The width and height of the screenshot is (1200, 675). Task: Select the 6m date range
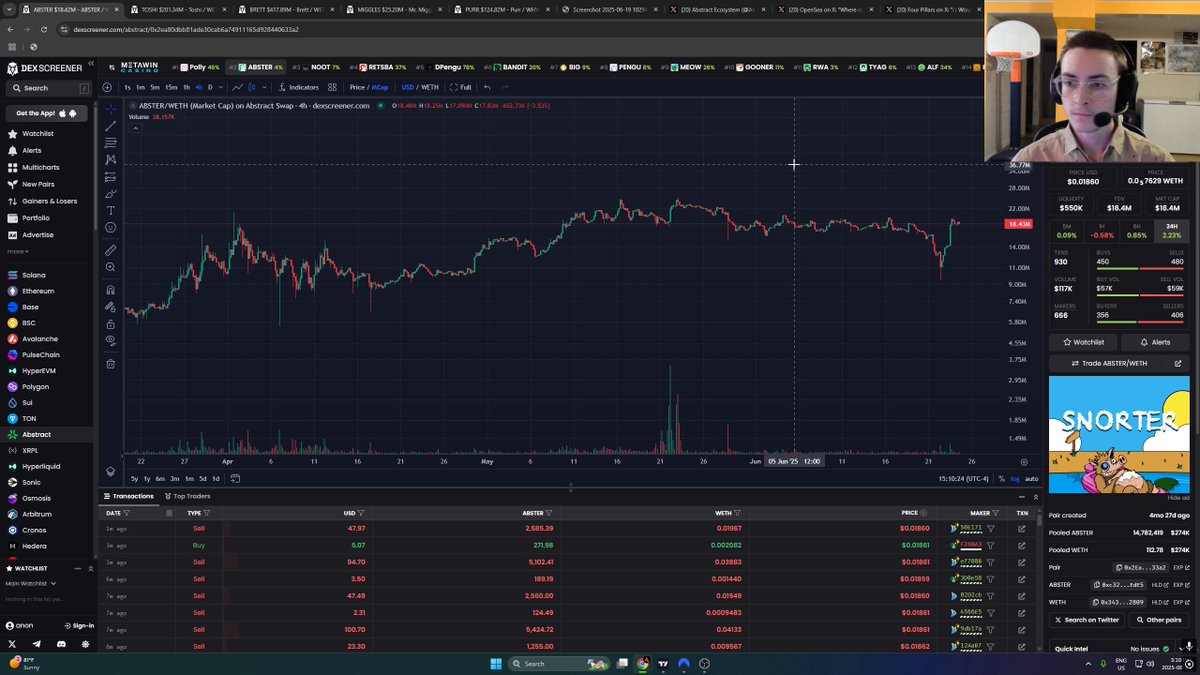pos(160,479)
